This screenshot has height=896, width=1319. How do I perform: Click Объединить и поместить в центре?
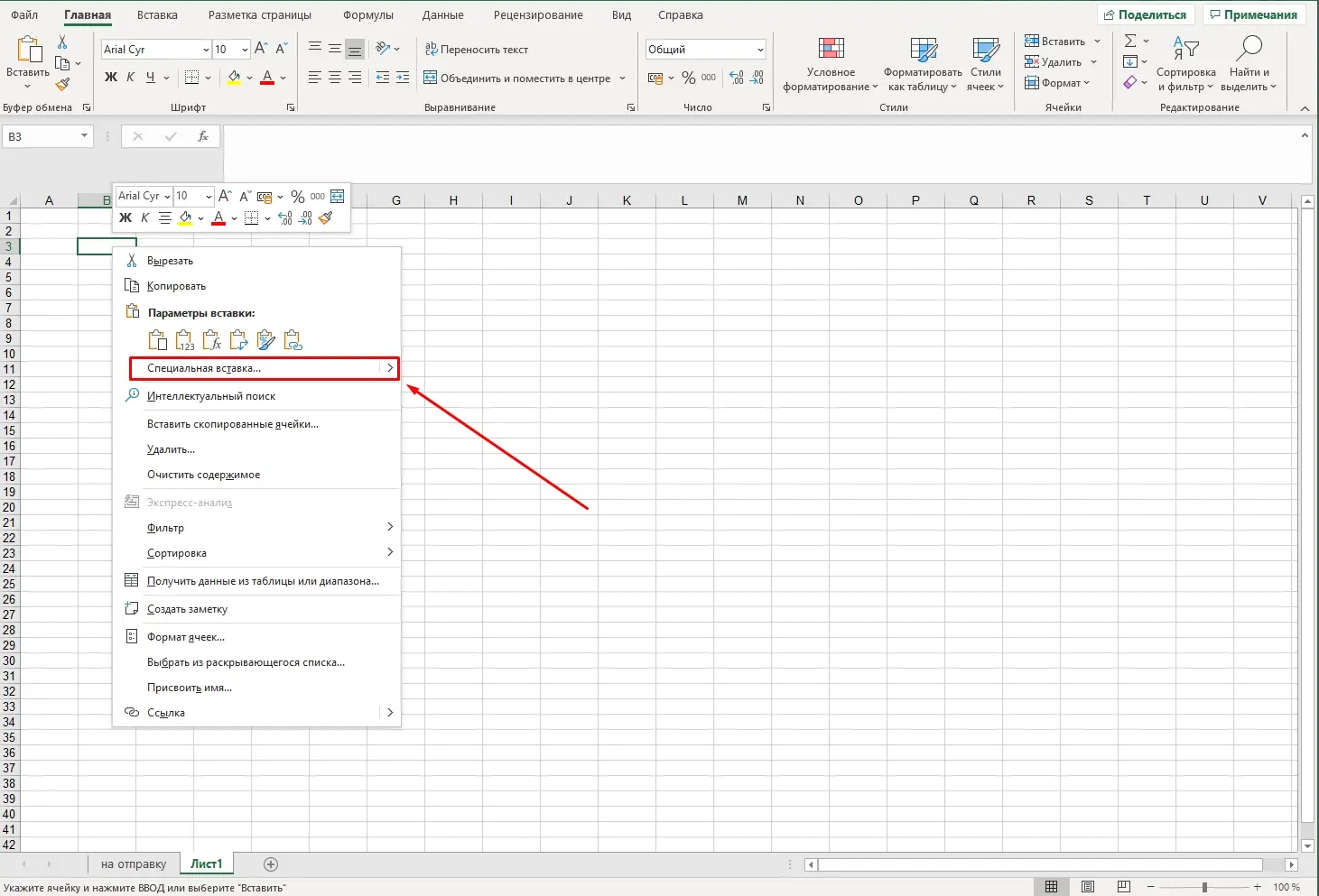pos(517,79)
